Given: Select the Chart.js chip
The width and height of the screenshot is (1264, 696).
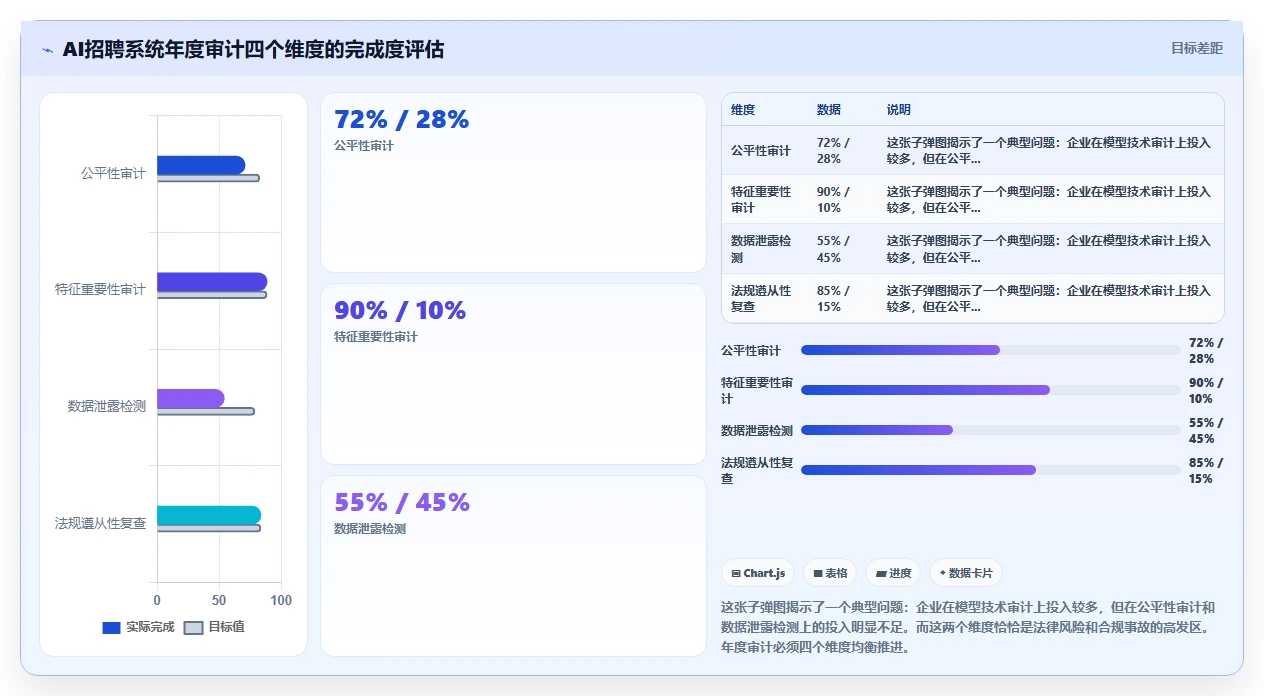Looking at the screenshot, I should tap(758, 573).
